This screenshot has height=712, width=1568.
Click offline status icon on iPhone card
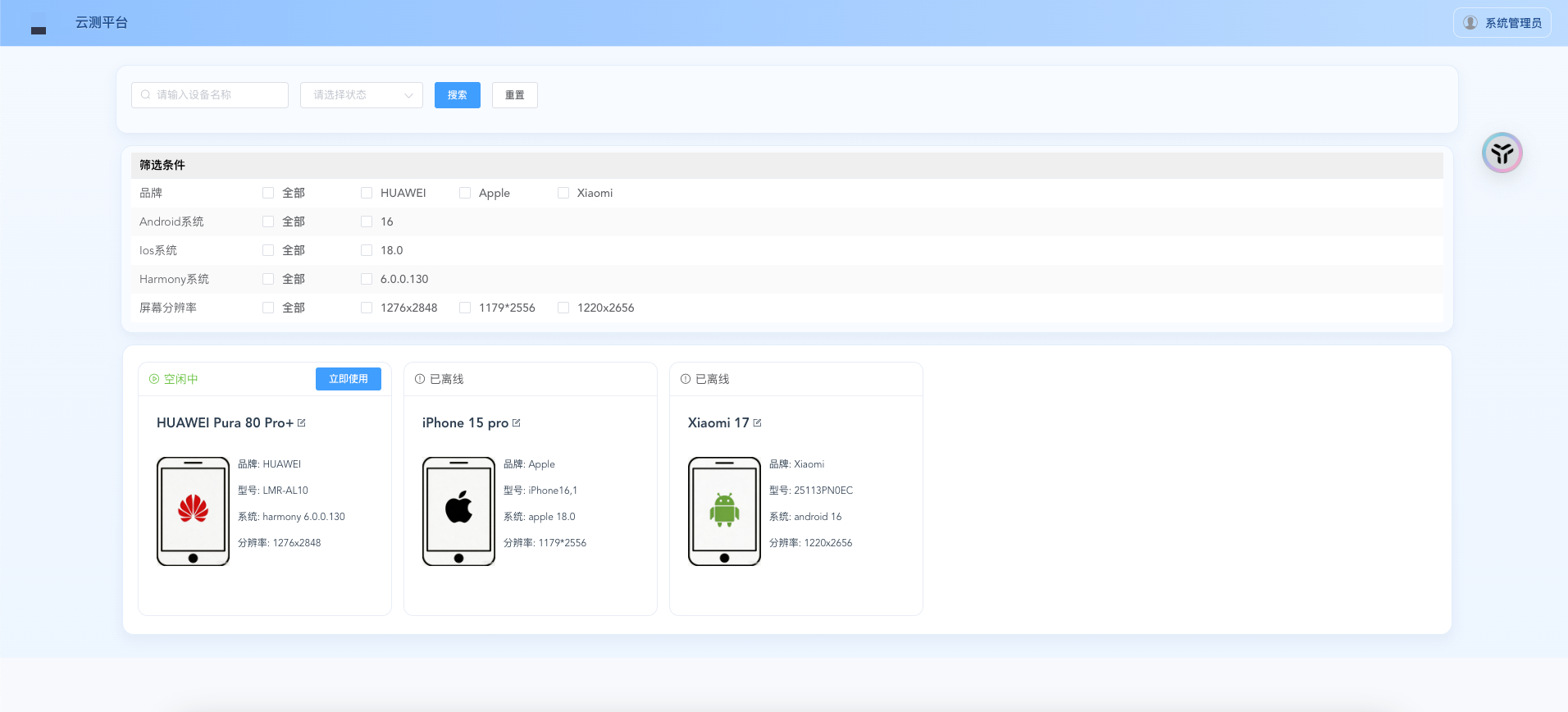point(420,379)
